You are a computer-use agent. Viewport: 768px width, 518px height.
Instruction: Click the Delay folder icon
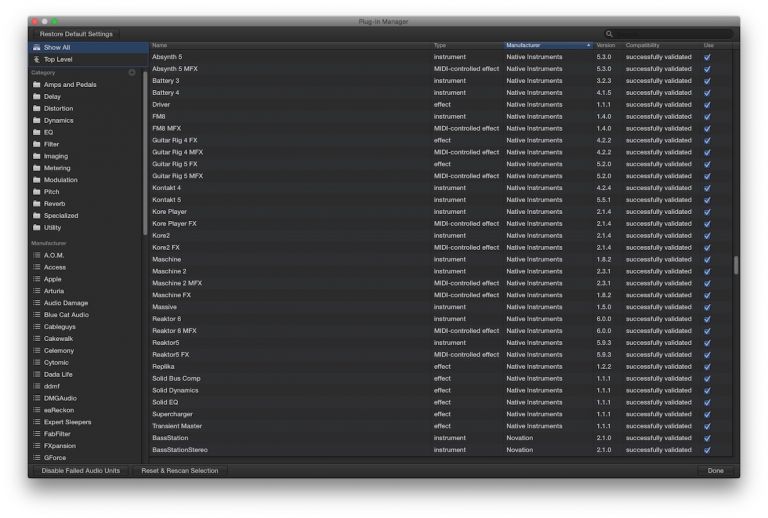[37, 96]
